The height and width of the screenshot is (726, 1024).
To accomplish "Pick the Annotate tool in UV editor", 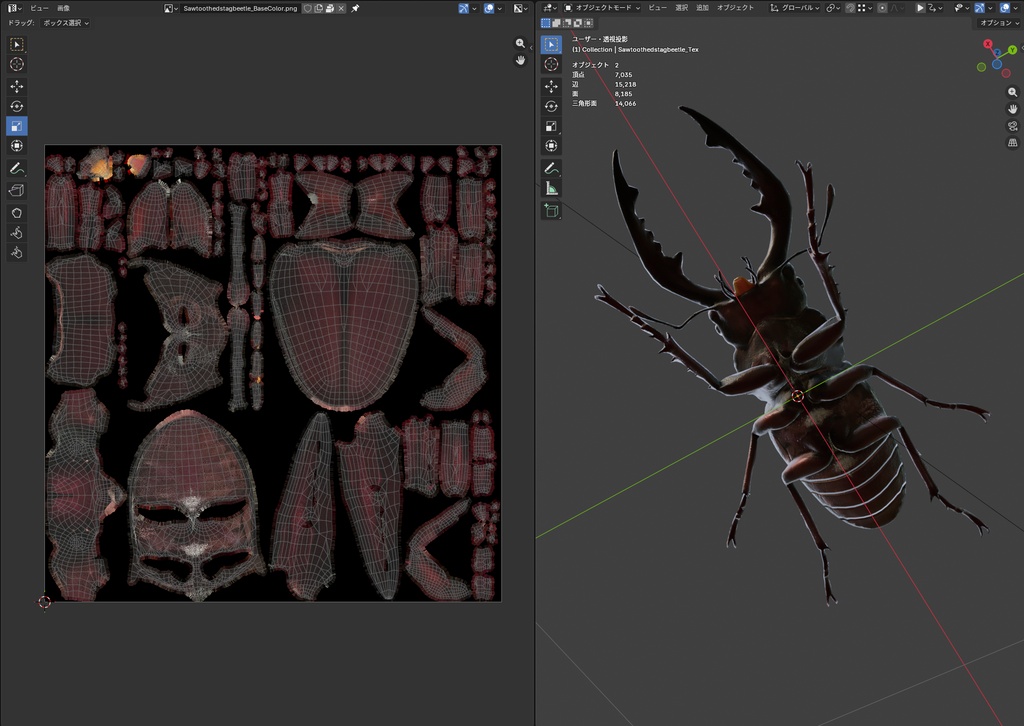I will [17, 168].
